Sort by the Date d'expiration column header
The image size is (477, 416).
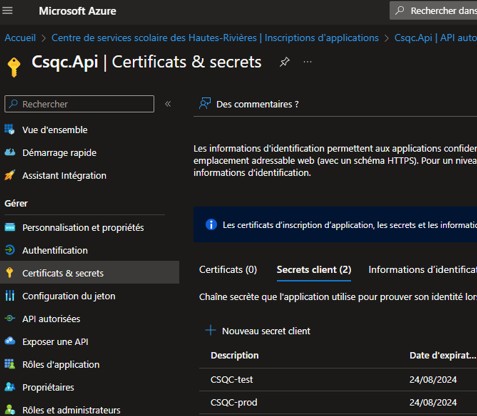click(x=443, y=355)
